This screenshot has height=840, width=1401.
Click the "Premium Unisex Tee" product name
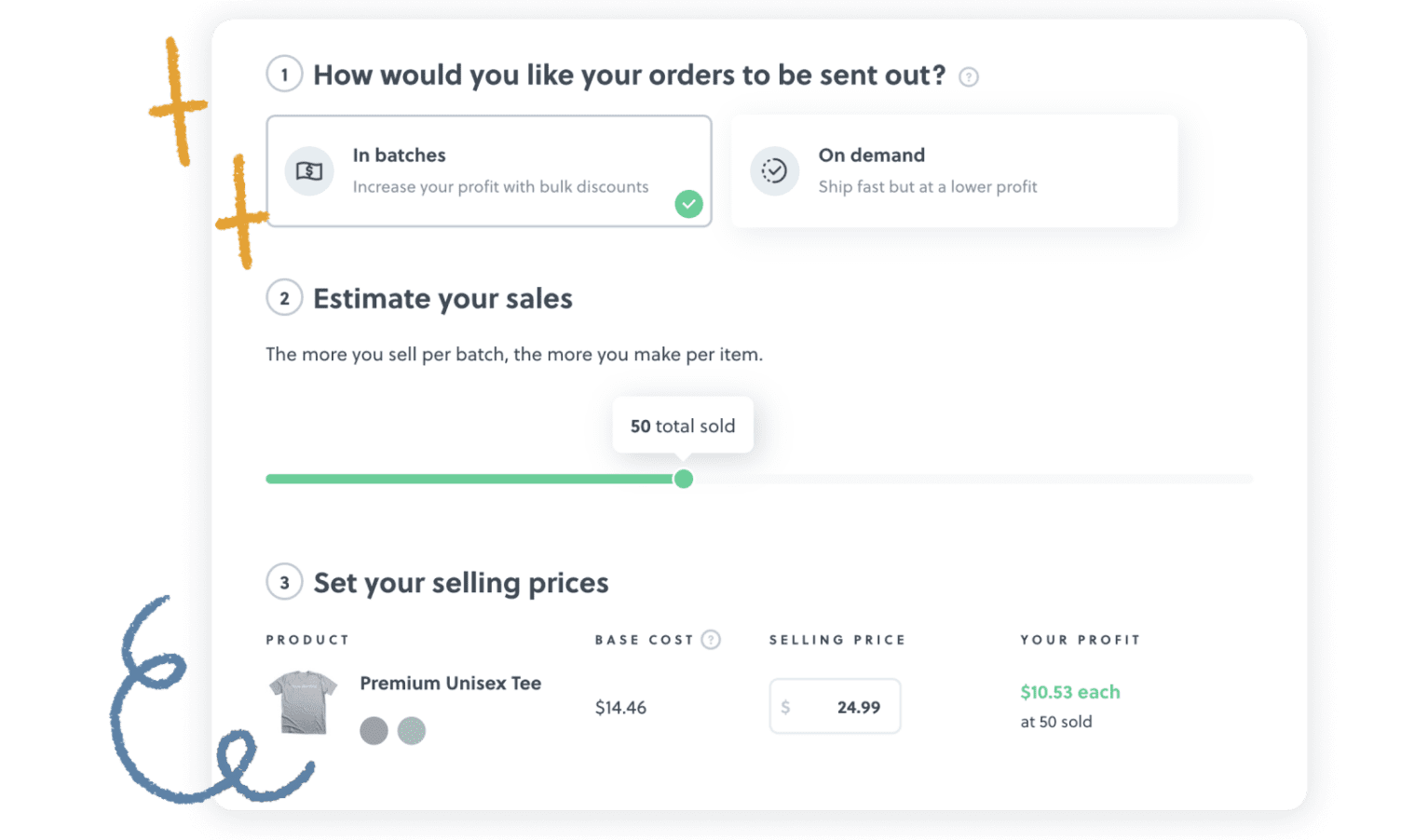tap(450, 684)
